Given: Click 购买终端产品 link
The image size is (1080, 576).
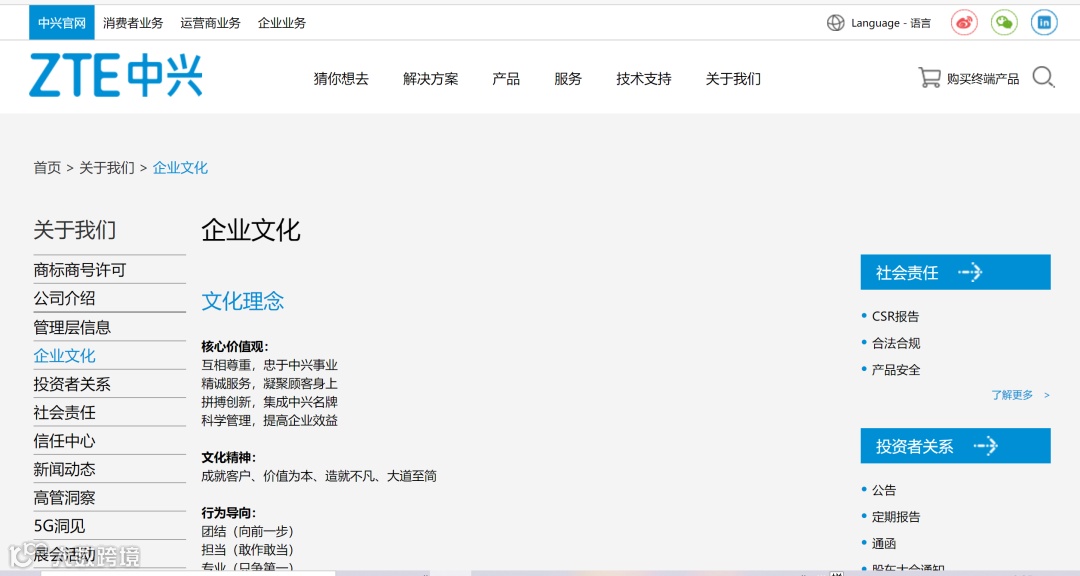Looking at the screenshot, I should pyautogui.click(x=983, y=79).
